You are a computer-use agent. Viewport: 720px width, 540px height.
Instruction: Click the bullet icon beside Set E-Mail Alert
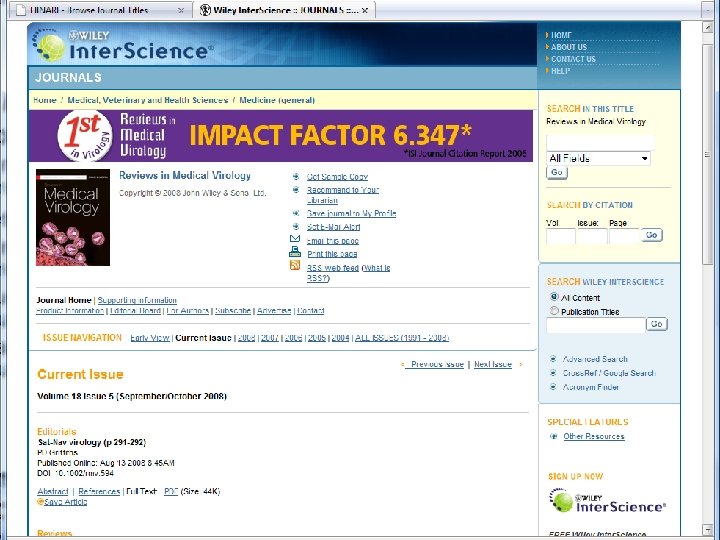point(296,226)
